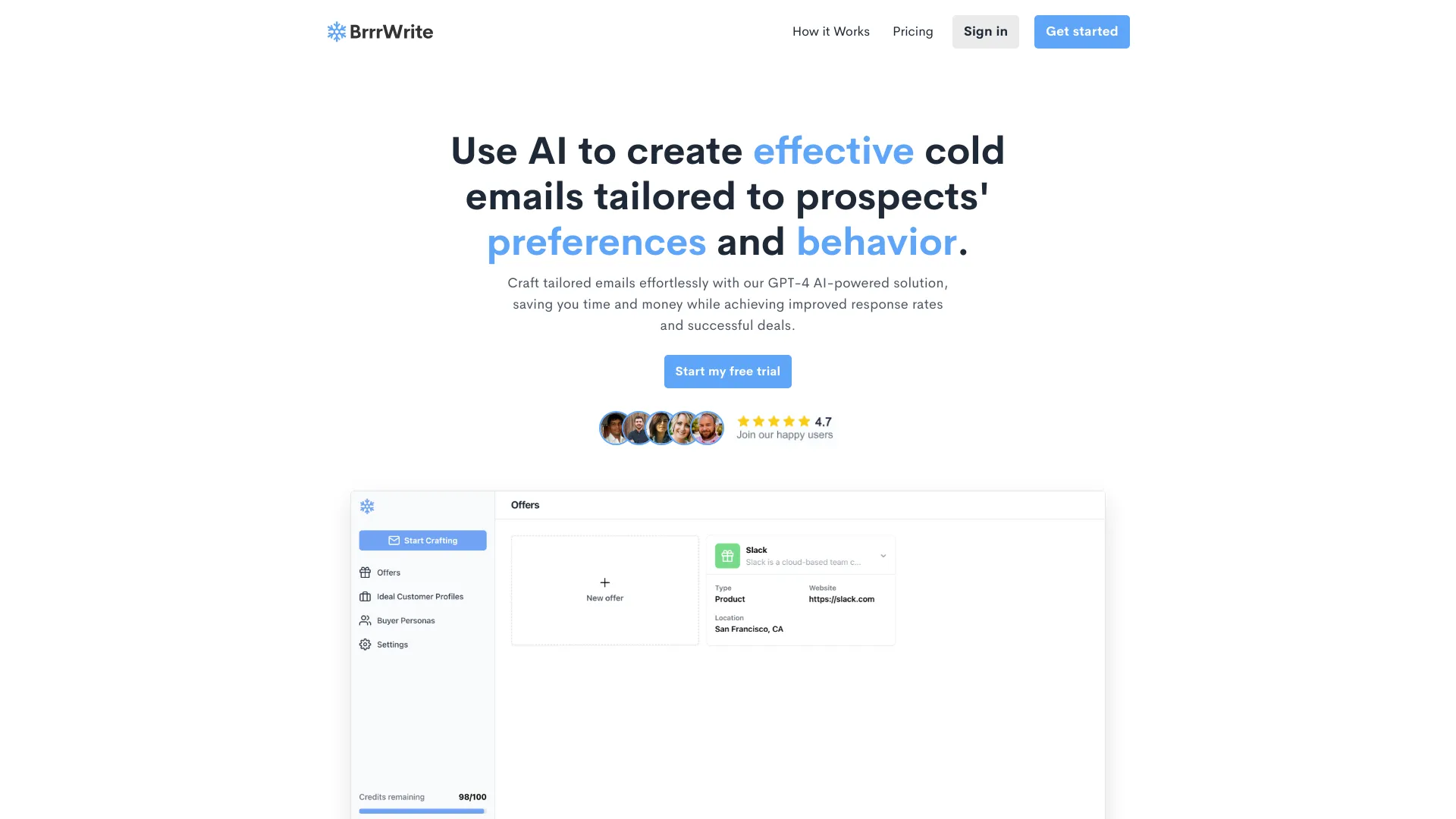Click the Sign in tab

point(985,31)
